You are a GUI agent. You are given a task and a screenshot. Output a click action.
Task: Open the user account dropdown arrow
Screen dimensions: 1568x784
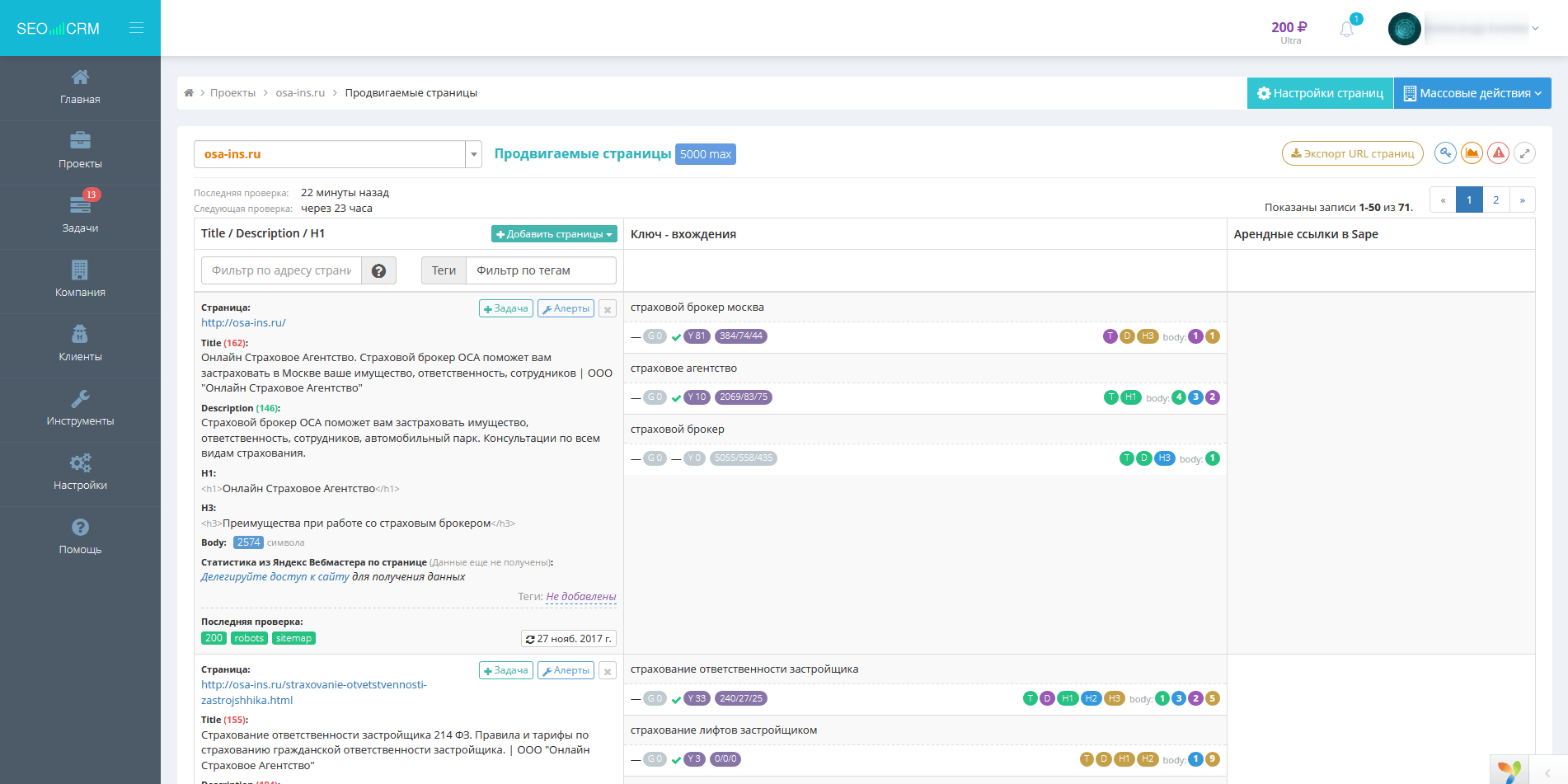pos(1535,29)
